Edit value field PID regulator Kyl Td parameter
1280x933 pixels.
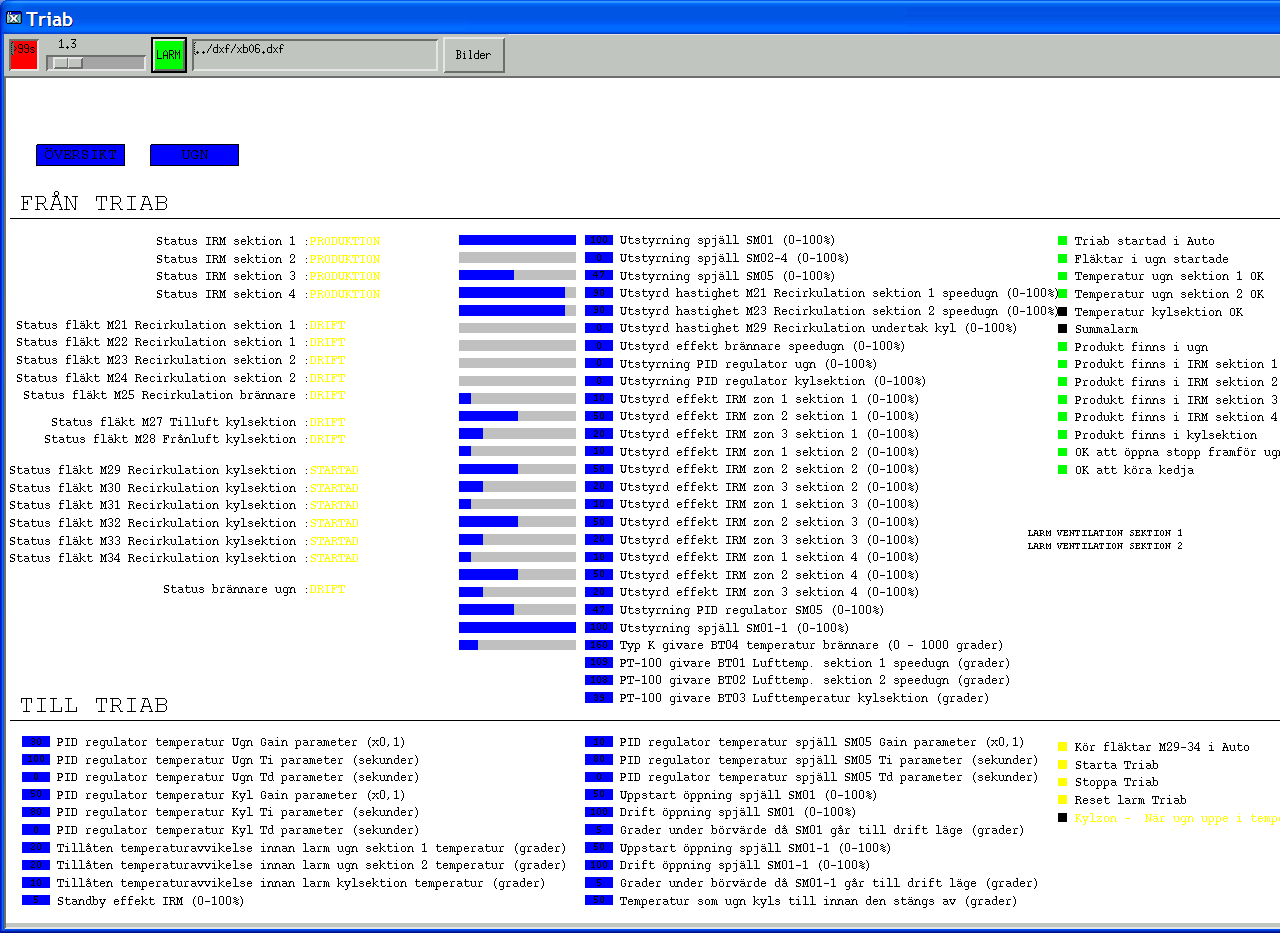36,830
